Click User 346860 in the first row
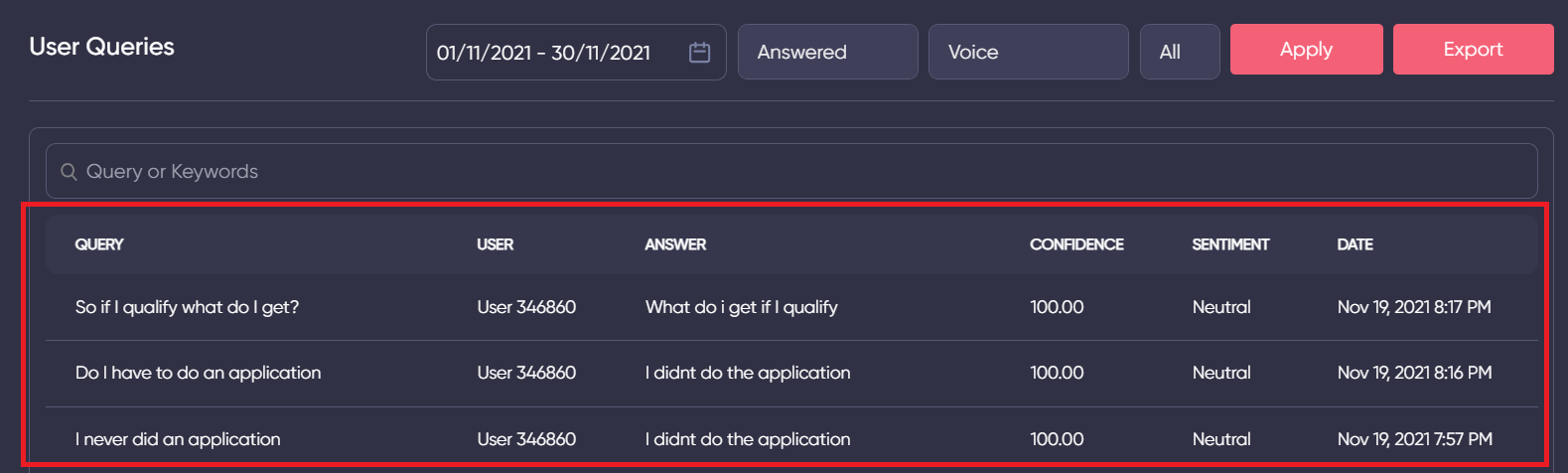 (x=526, y=307)
